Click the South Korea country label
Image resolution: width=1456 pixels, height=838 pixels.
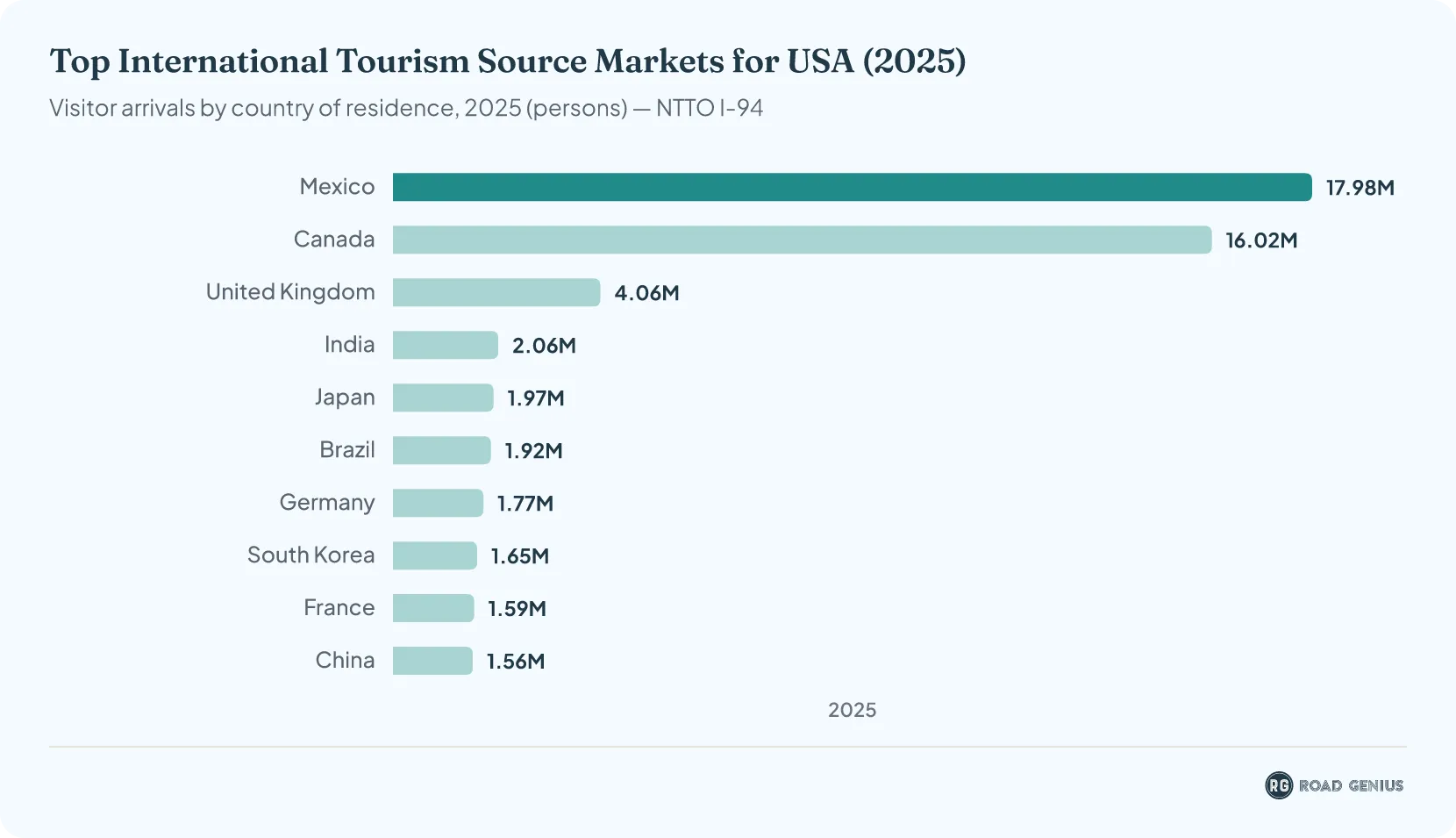(x=310, y=555)
